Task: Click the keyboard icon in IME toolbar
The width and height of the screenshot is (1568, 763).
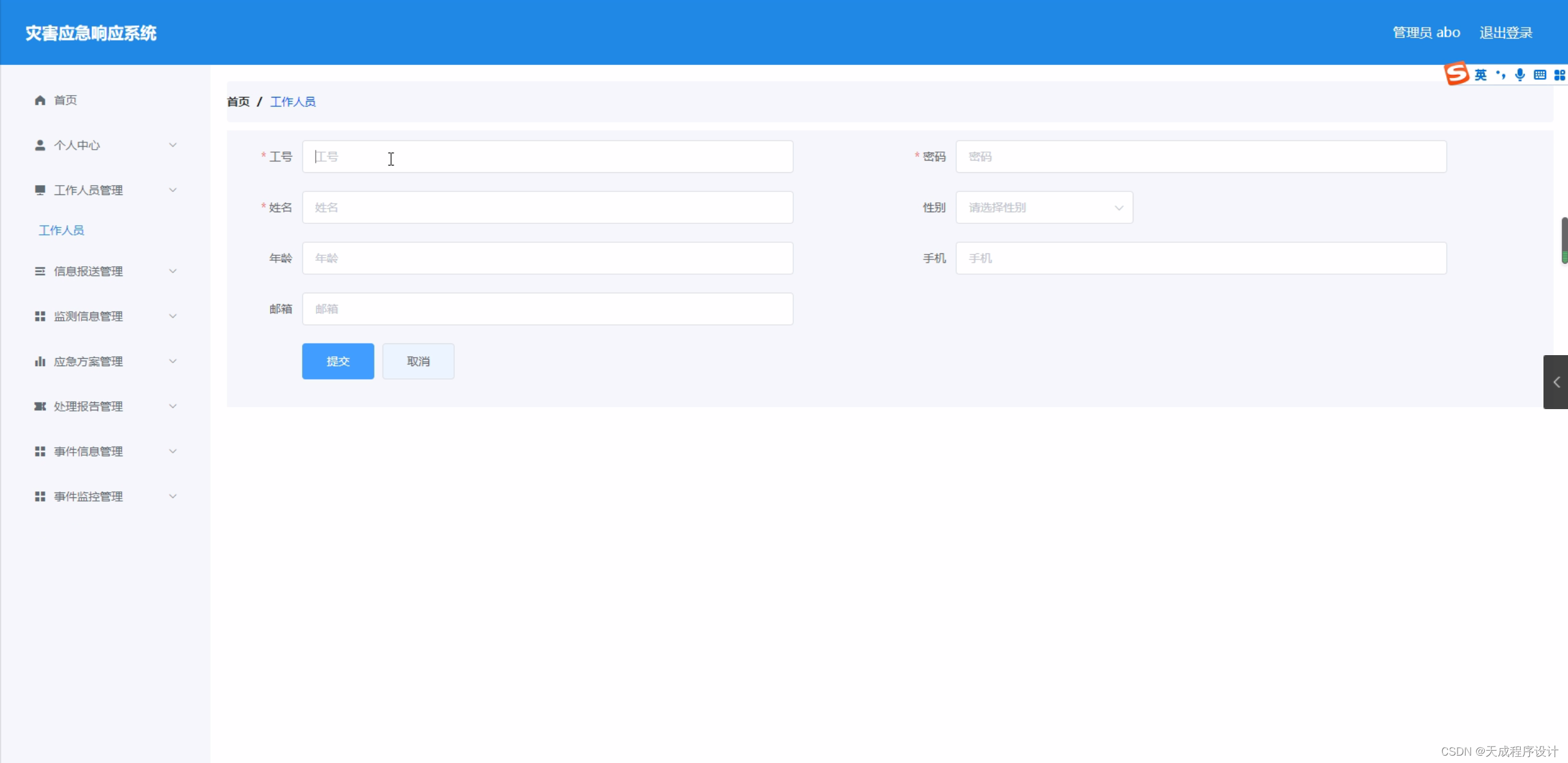Action: click(x=1539, y=75)
